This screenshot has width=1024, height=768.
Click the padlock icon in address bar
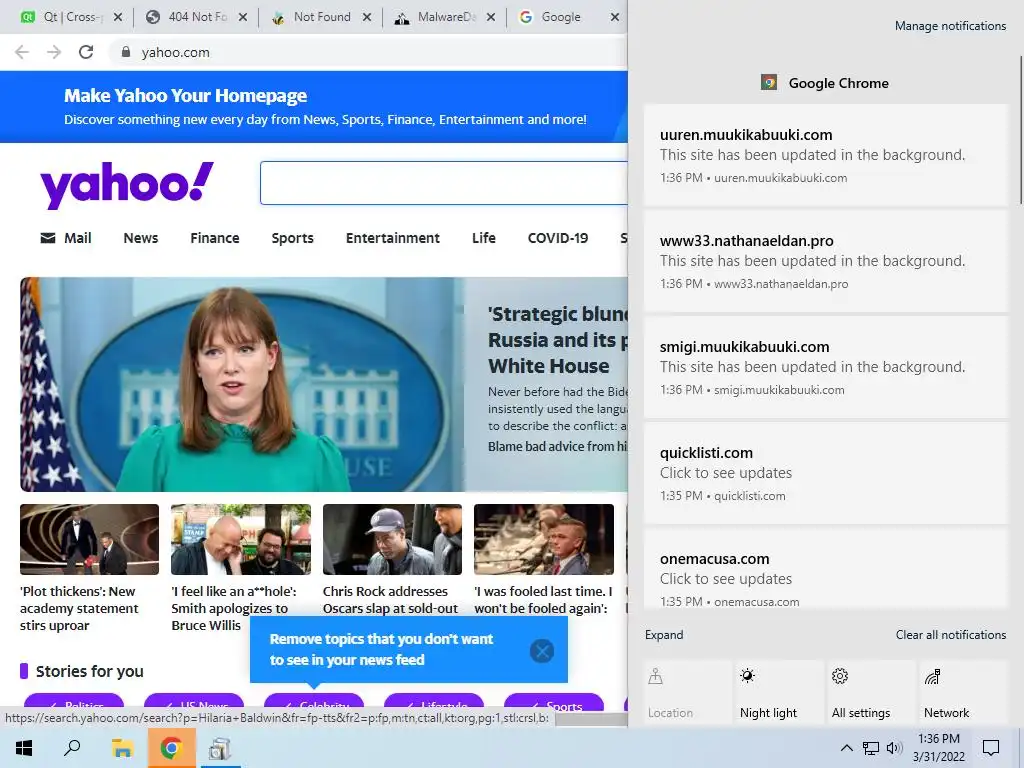point(125,52)
